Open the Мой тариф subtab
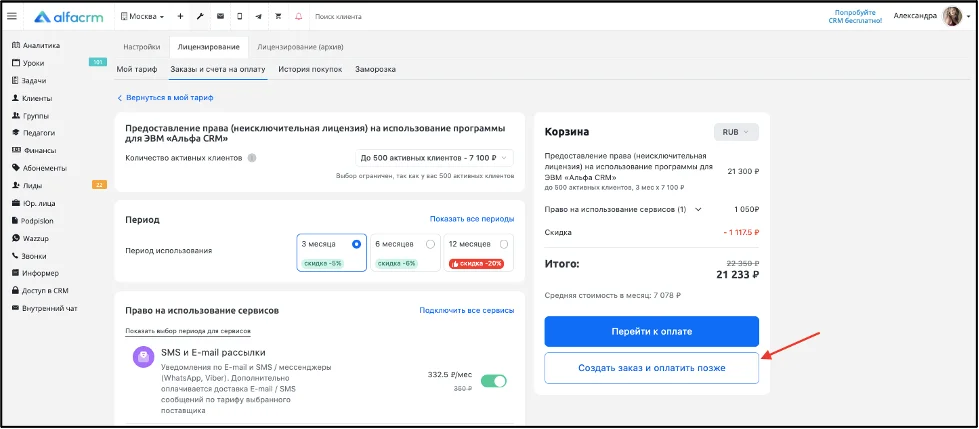 point(137,69)
